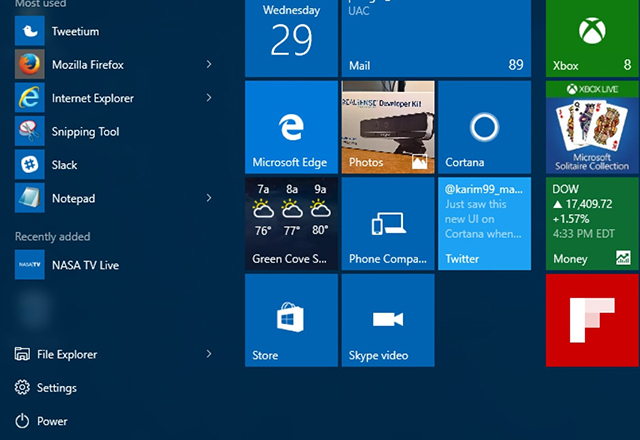This screenshot has height=440, width=640.
Task: Open the Calendar Wednesday 29 tile
Action: (x=291, y=38)
